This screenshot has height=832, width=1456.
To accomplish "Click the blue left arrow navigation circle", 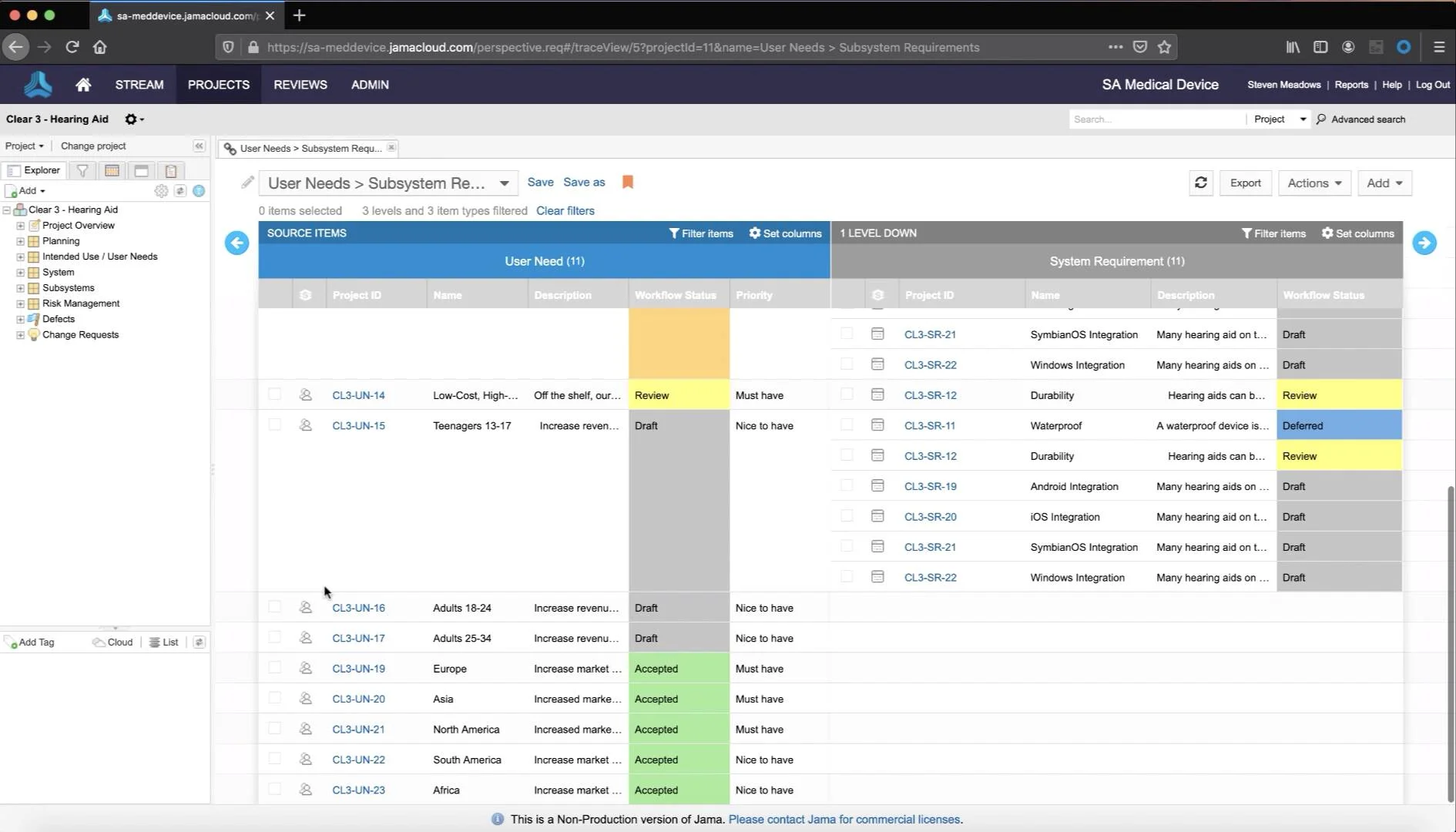I will coord(237,243).
